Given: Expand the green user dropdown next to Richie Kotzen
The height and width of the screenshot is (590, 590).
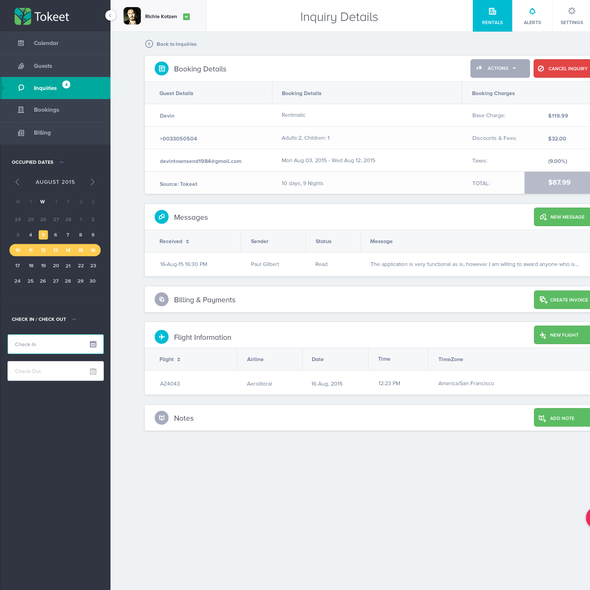Looking at the screenshot, I should (186, 17).
